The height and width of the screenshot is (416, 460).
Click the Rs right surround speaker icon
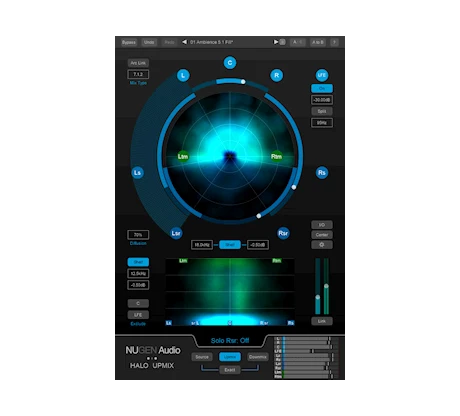(322, 173)
